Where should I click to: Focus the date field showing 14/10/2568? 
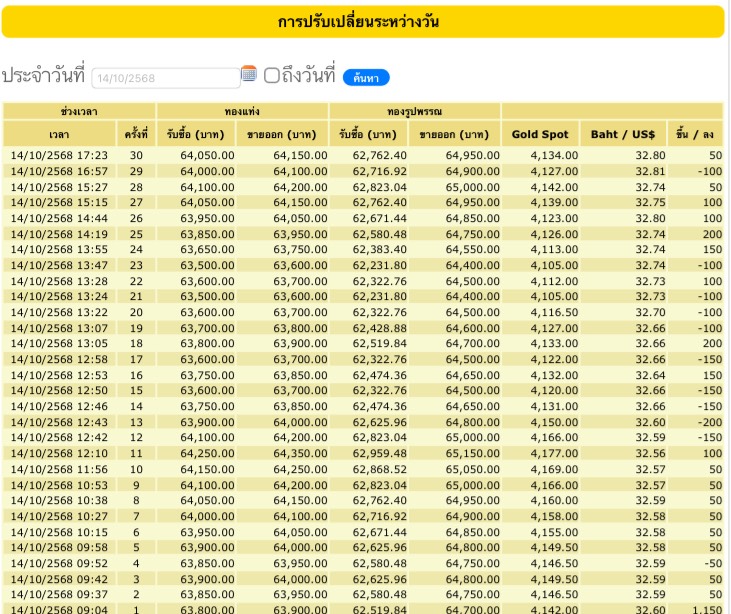click(165, 78)
